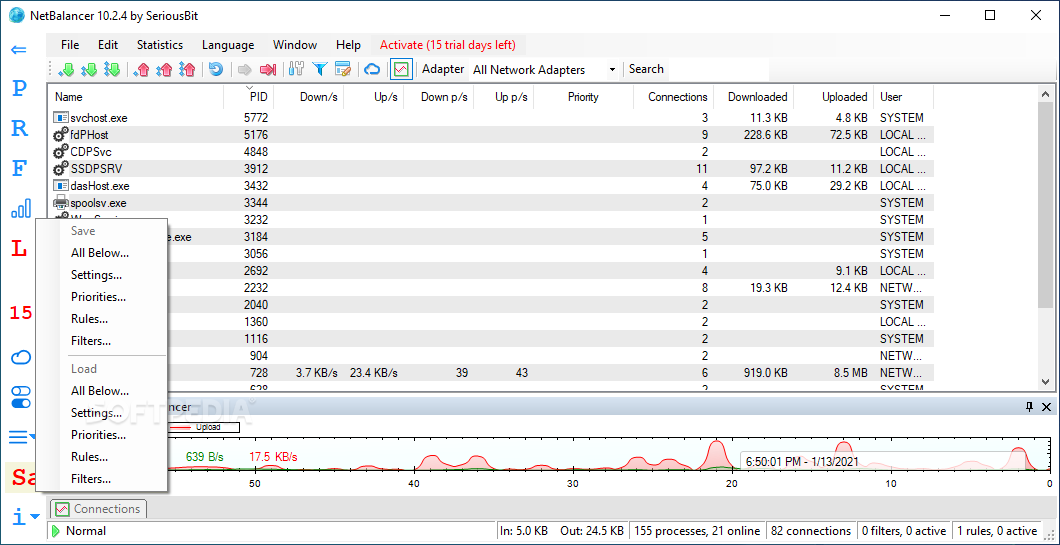
Task: Set high download priority with triple green arrows
Action: click(112, 69)
